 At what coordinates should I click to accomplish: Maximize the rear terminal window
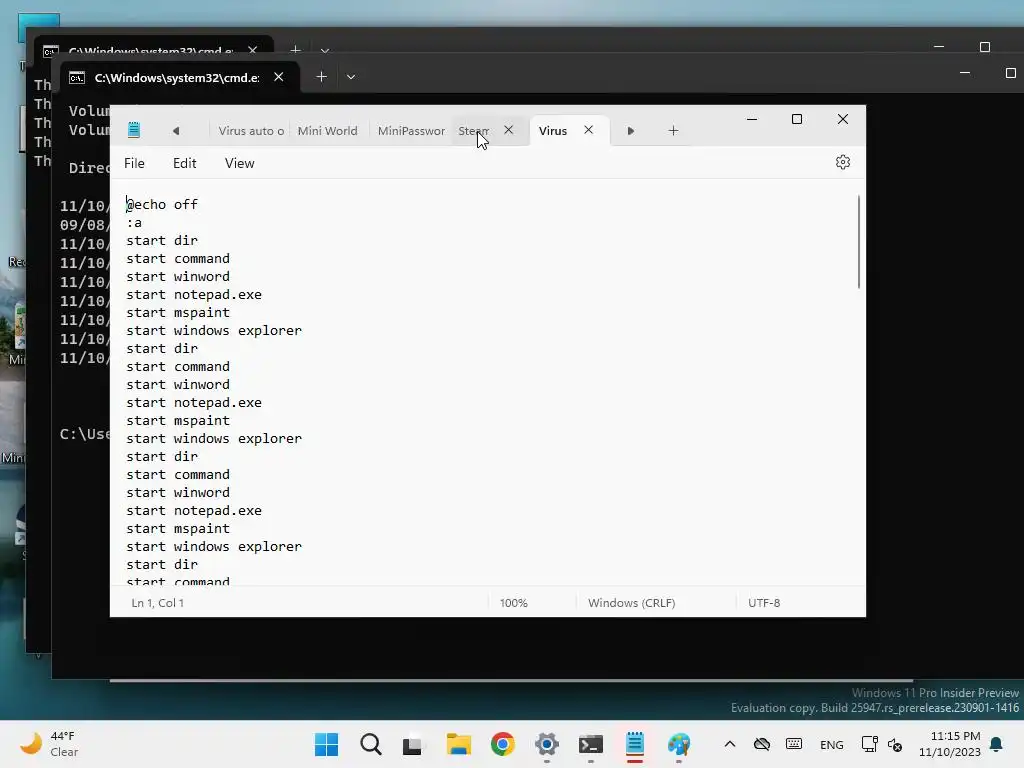point(985,47)
